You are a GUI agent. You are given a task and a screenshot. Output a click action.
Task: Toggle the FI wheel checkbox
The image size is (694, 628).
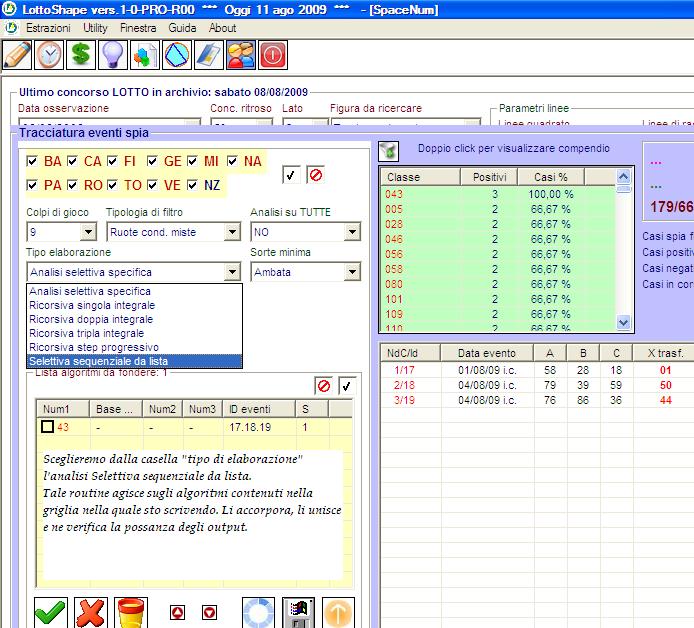112,161
